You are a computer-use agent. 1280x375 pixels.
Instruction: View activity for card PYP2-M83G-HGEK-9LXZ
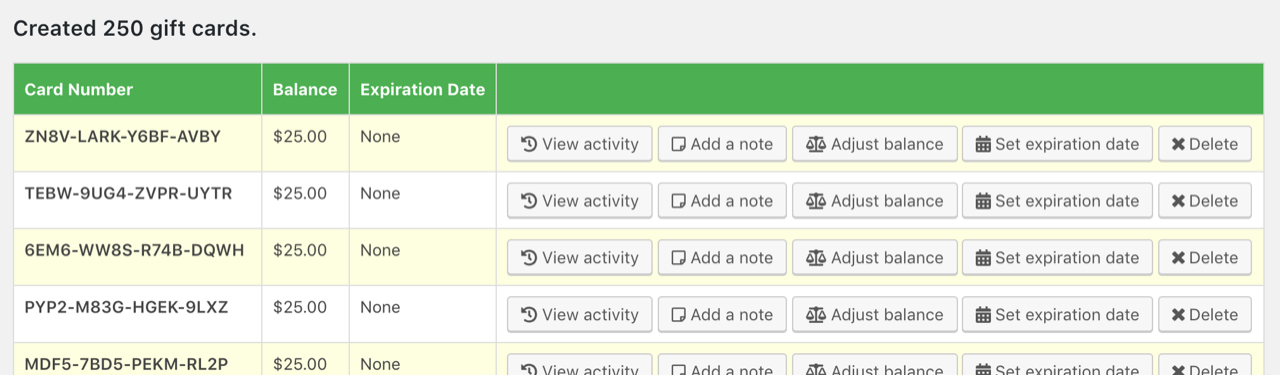point(580,315)
